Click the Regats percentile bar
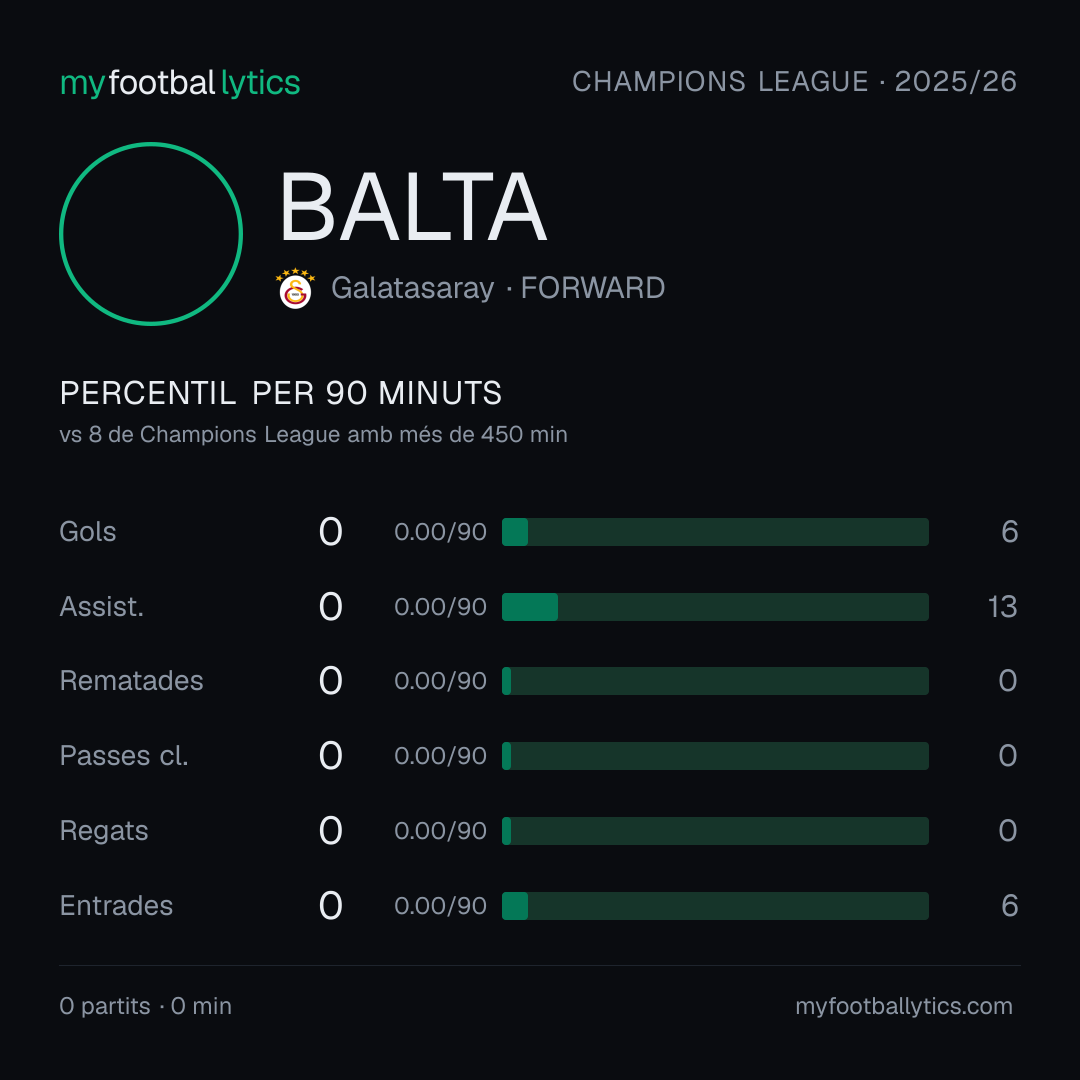The width and height of the screenshot is (1080, 1080). click(715, 831)
